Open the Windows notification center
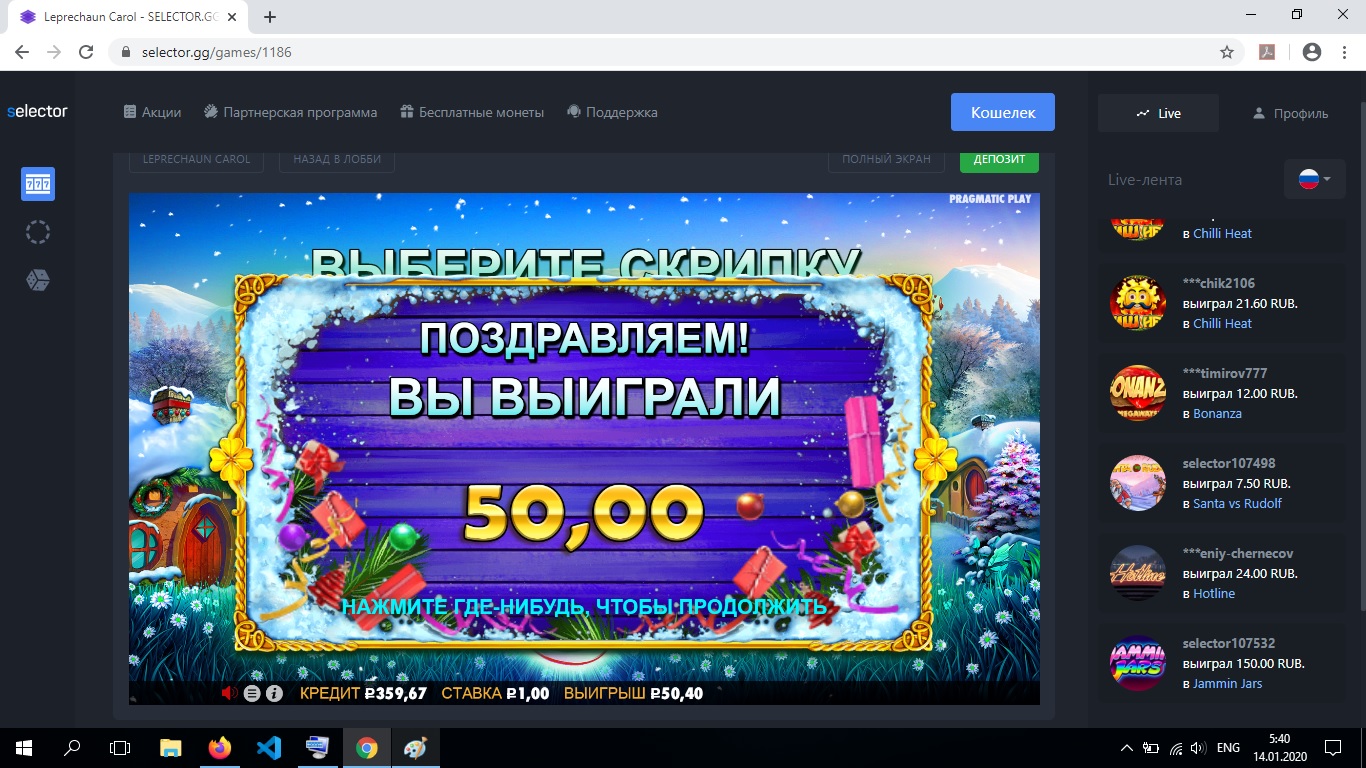Image resolution: width=1366 pixels, height=768 pixels. [1333, 748]
